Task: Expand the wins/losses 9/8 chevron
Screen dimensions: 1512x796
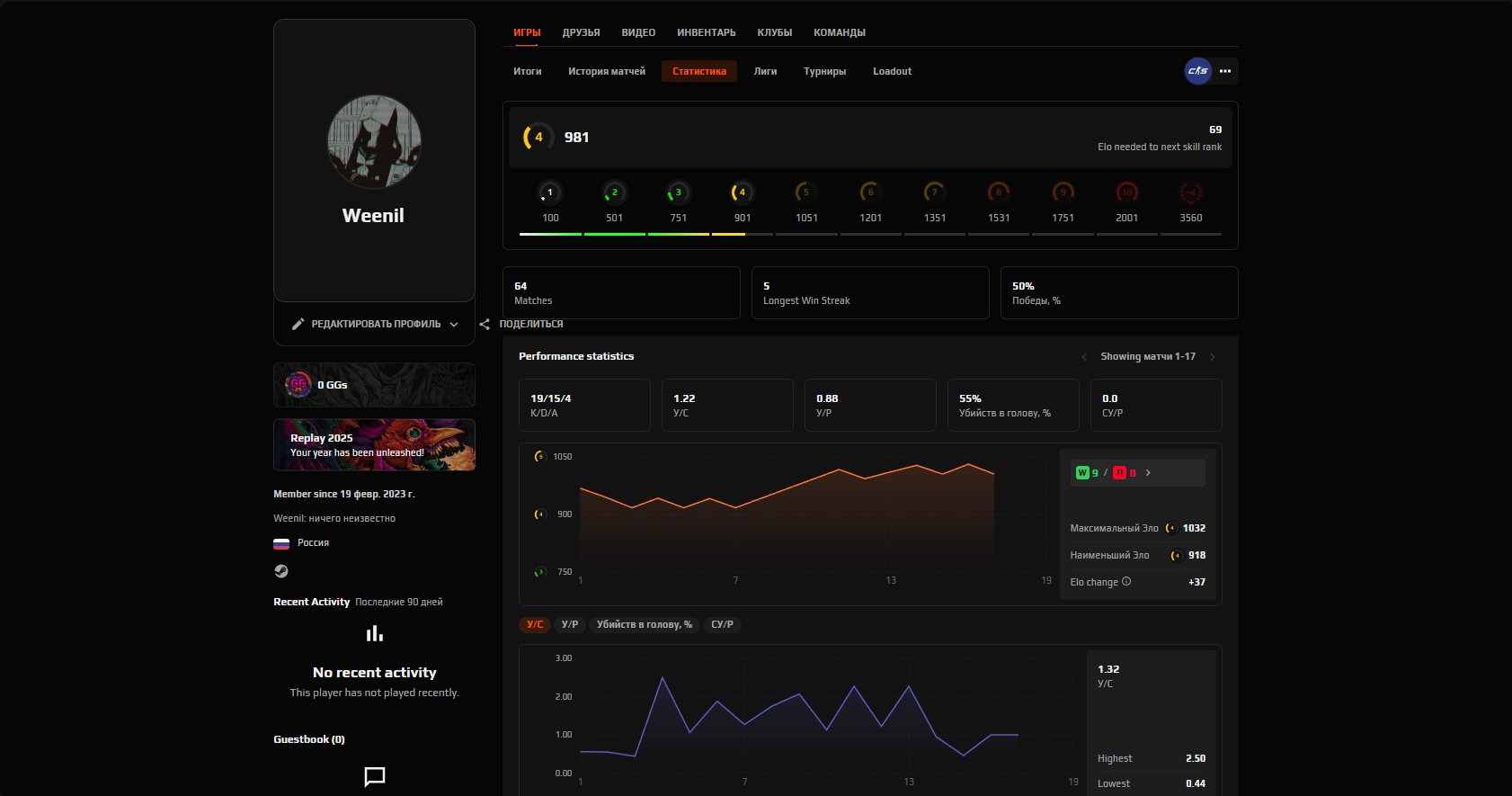Action: coord(1148,473)
